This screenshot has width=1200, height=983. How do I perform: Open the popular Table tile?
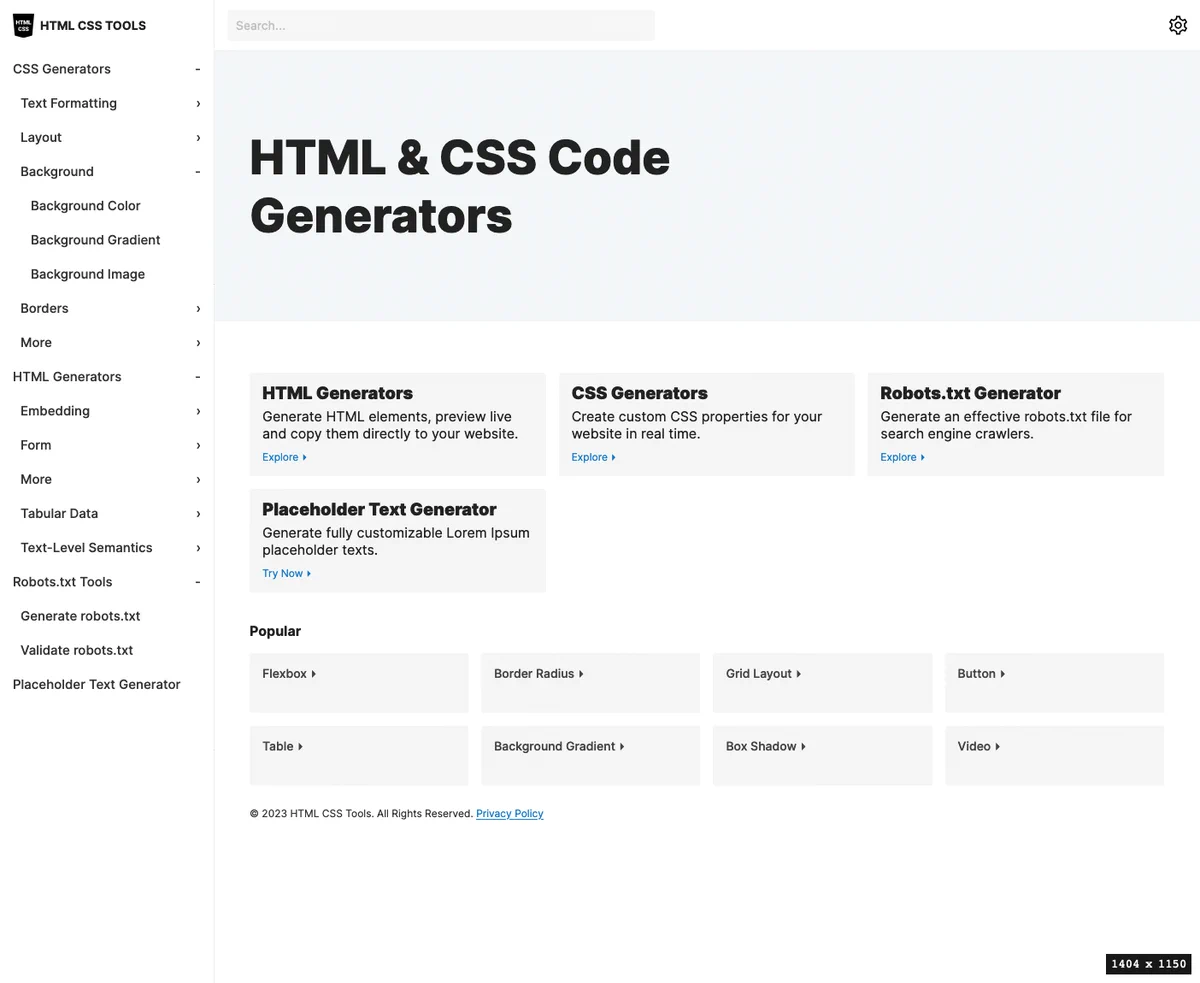point(359,756)
